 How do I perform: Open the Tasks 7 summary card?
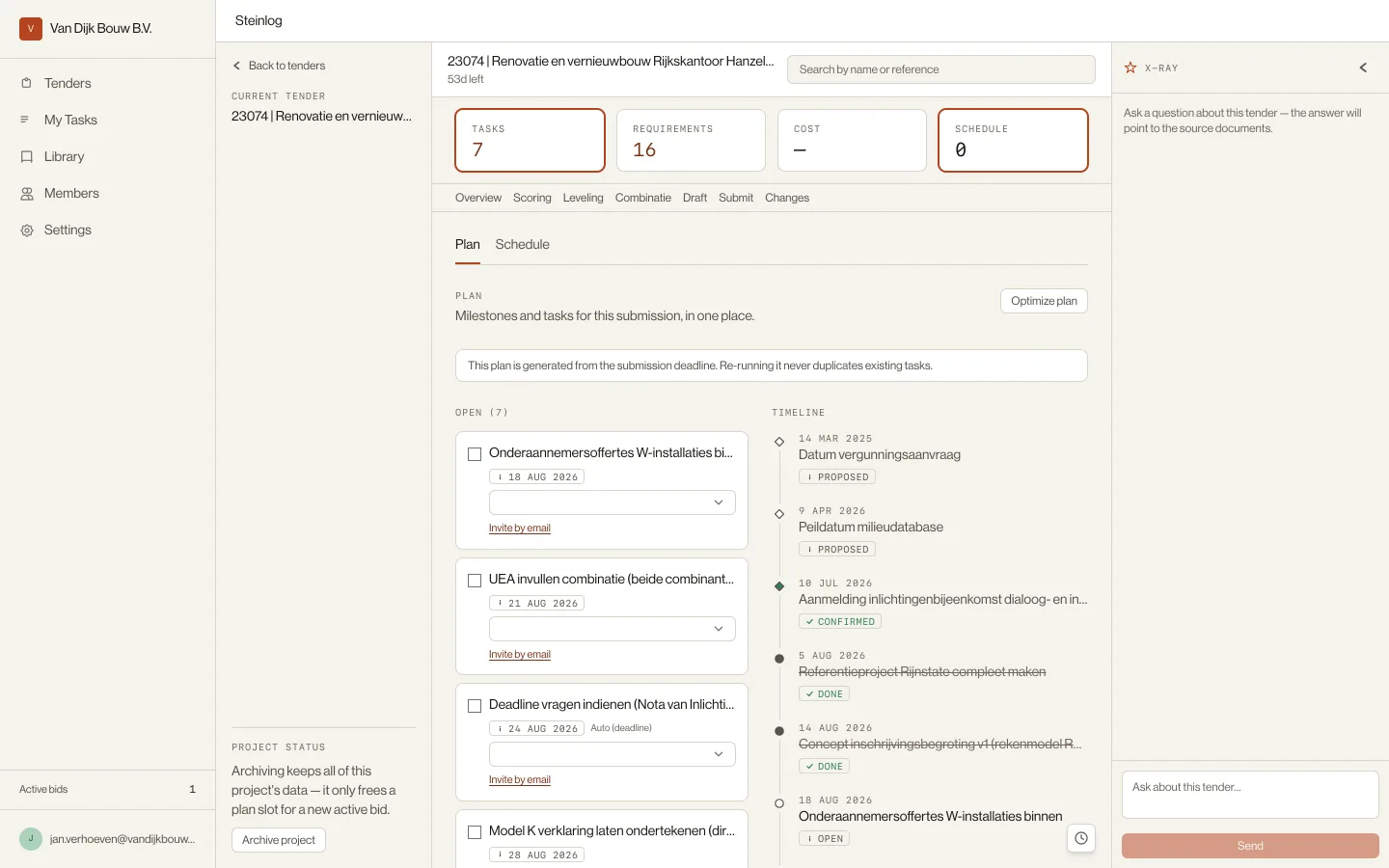(531, 141)
